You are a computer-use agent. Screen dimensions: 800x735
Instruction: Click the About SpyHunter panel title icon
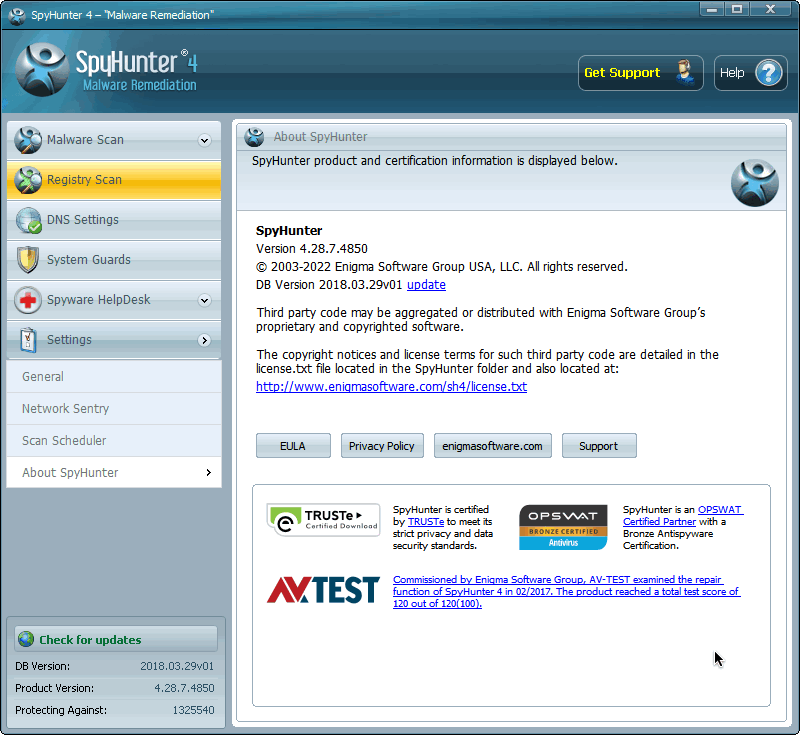254,137
